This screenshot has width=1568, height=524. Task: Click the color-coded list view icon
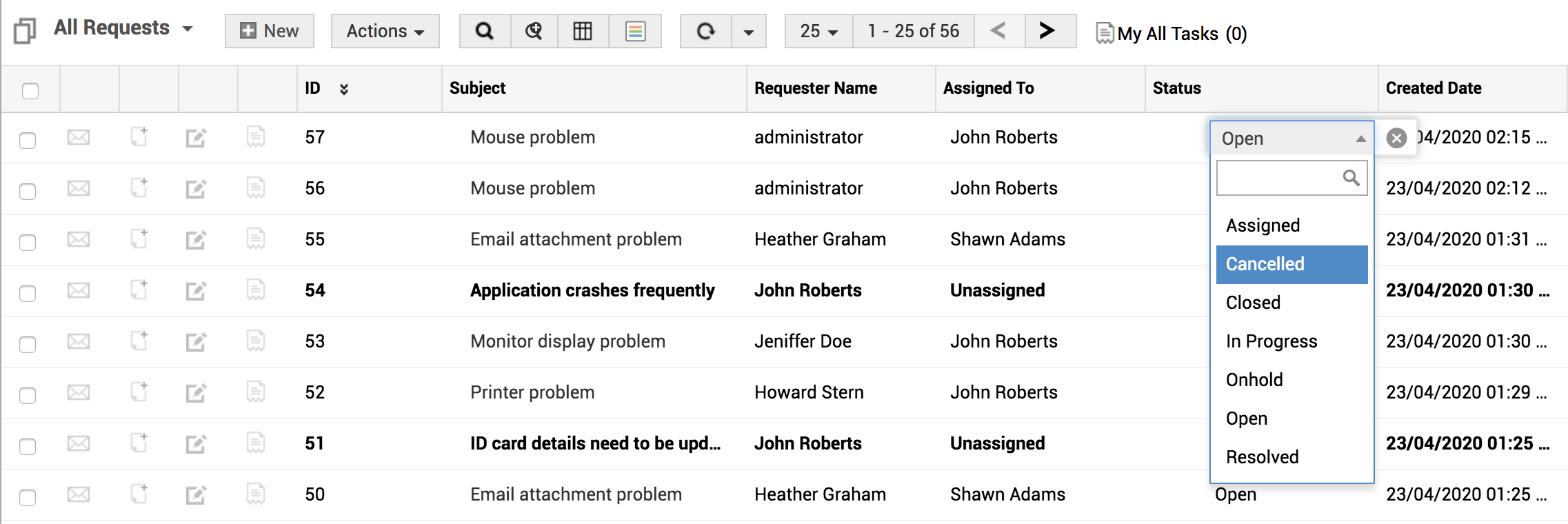tap(635, 31)
